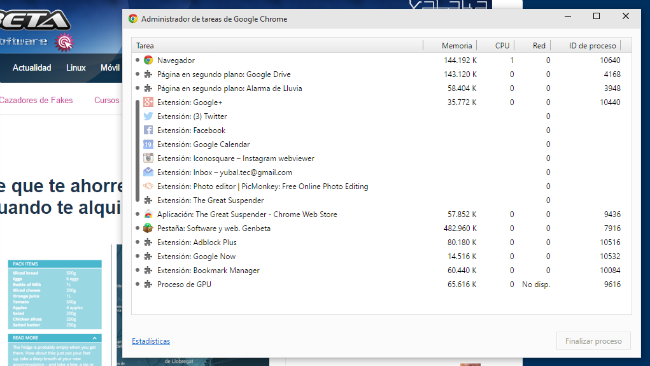
Task: Click the Google+ extension icon
Action: click(x=148, y=102)
